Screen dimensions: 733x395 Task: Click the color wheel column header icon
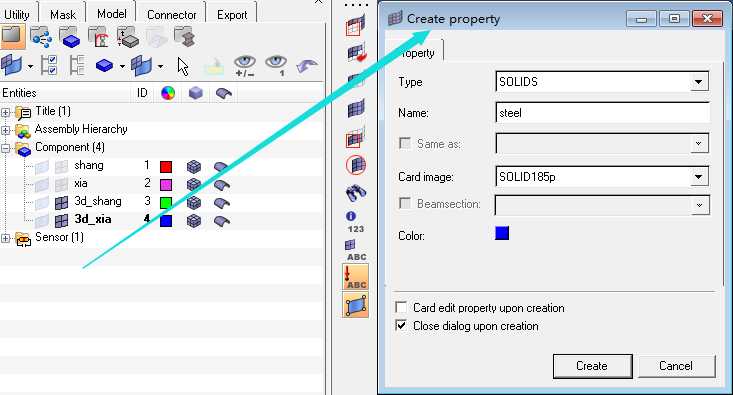168,93
